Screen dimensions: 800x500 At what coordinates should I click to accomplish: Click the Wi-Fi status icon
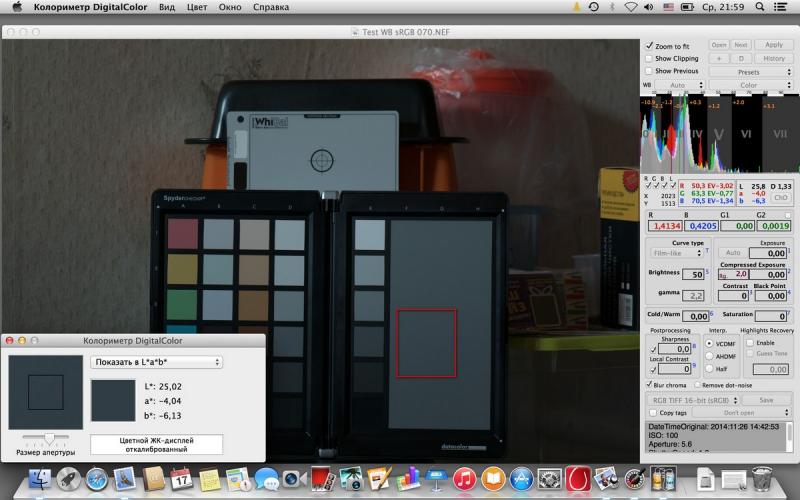[x=631, y=7]
